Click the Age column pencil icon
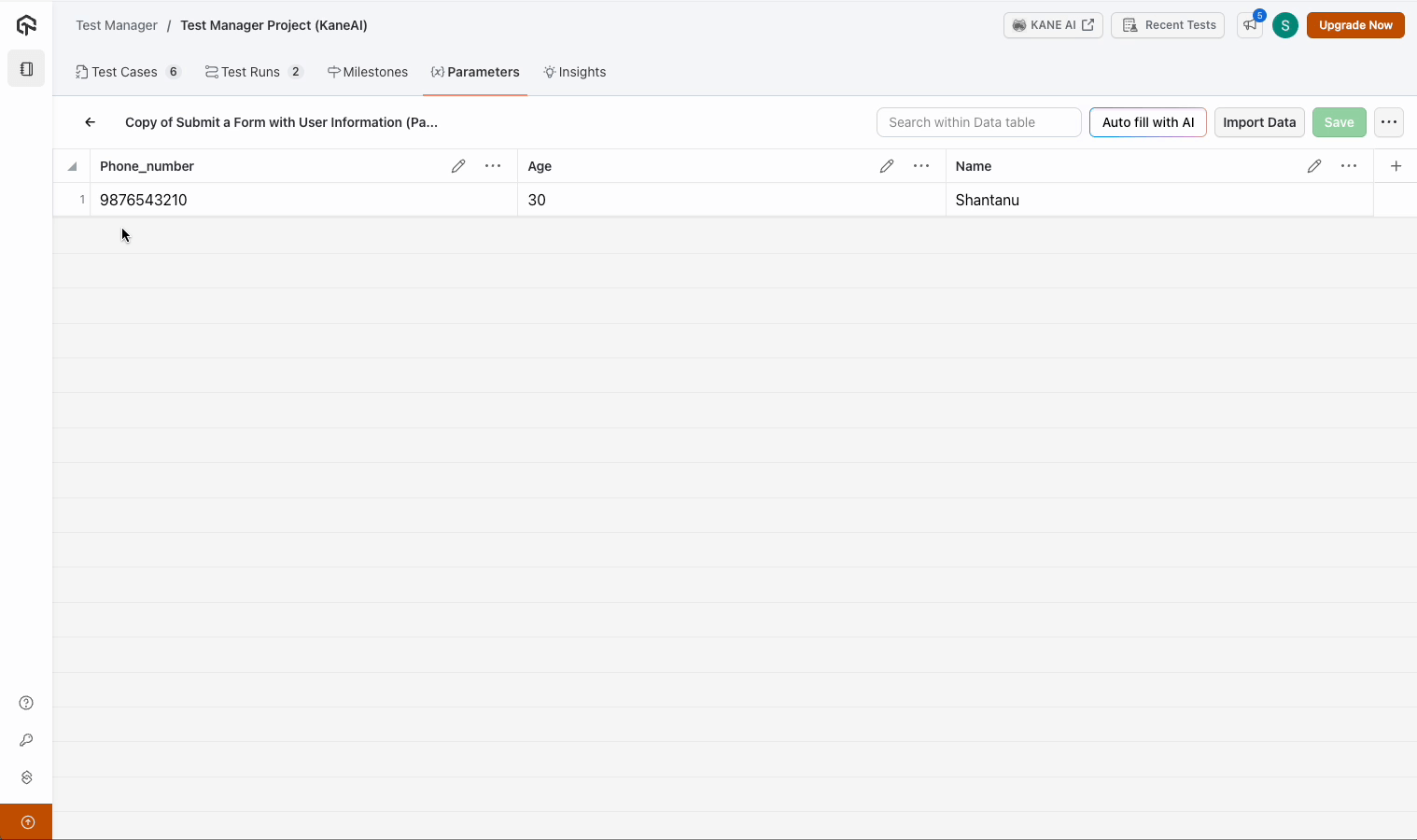 [x=887, y=166]
